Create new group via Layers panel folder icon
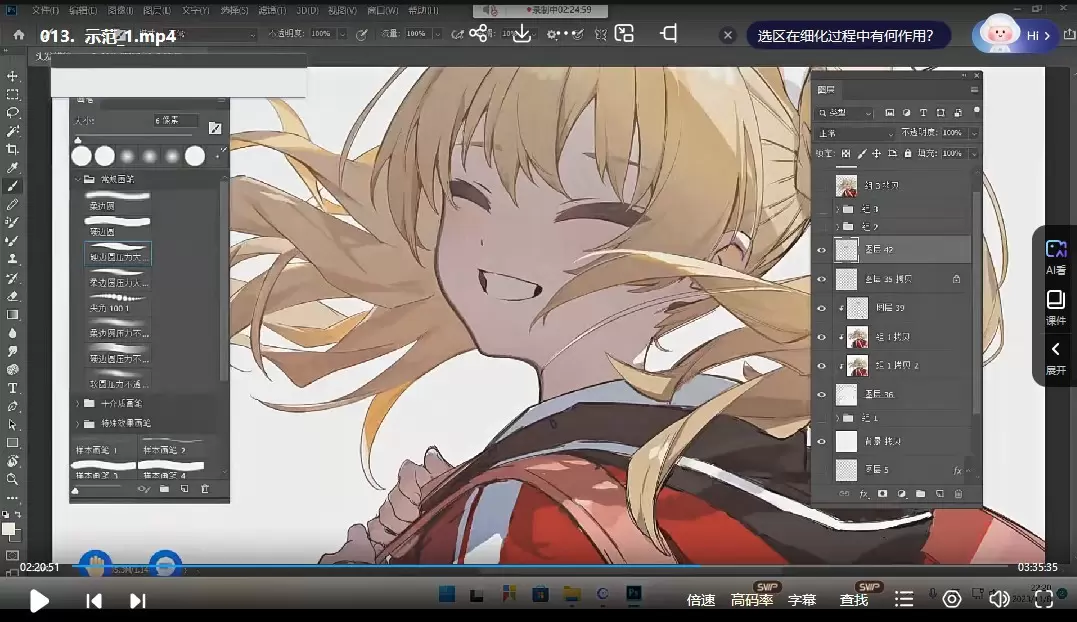This screenshot has width=1077, height=622. click(920, 494)
